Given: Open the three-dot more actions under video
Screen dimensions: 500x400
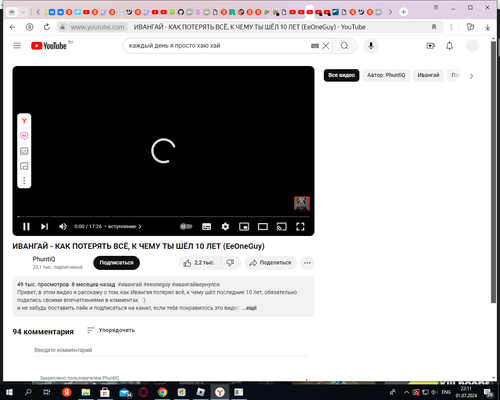Looking at the screenshot, I should 307,263.
